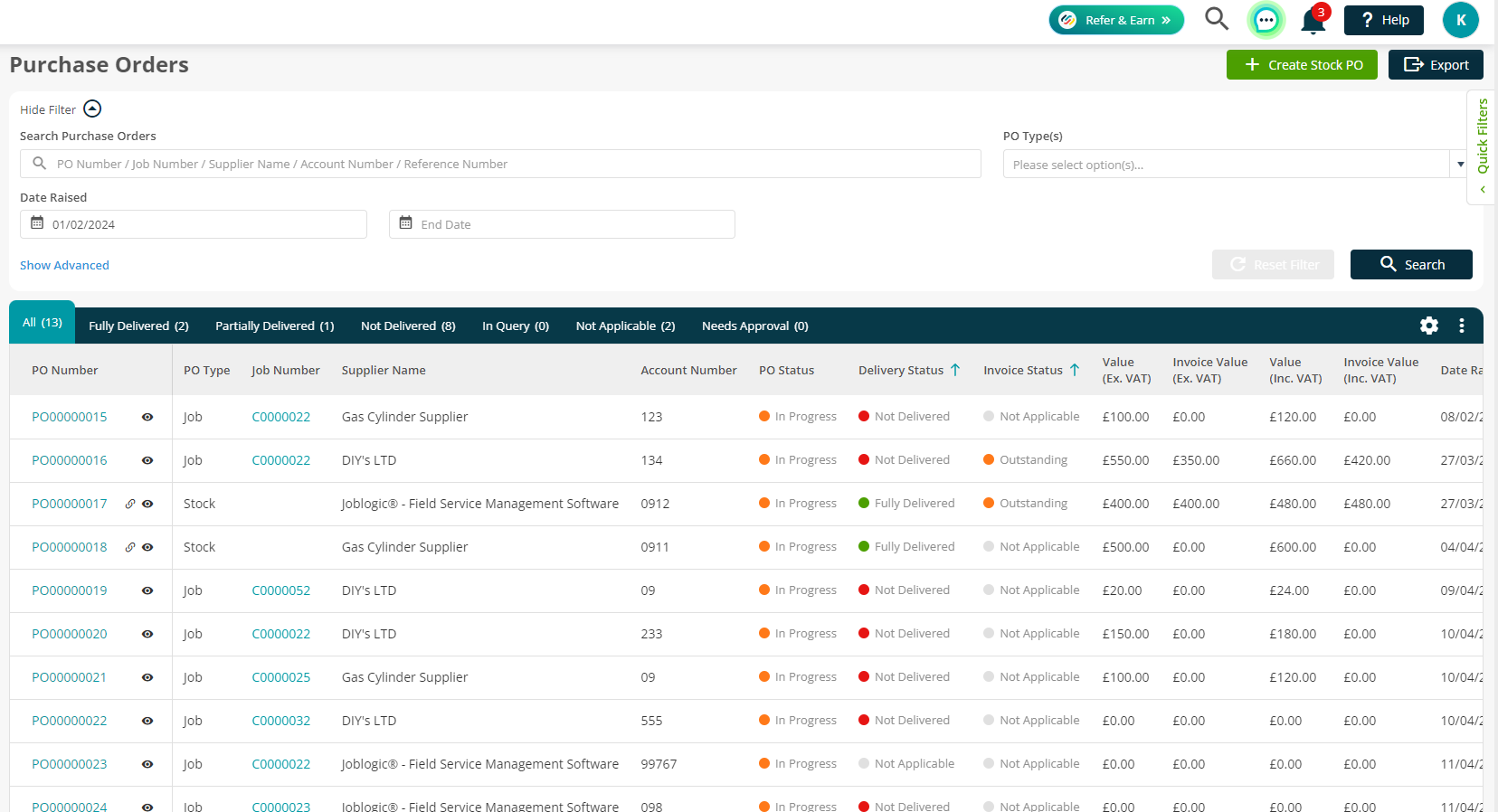Click Create Stock PO button
1498x812 pixels.
coord(1302,64)
